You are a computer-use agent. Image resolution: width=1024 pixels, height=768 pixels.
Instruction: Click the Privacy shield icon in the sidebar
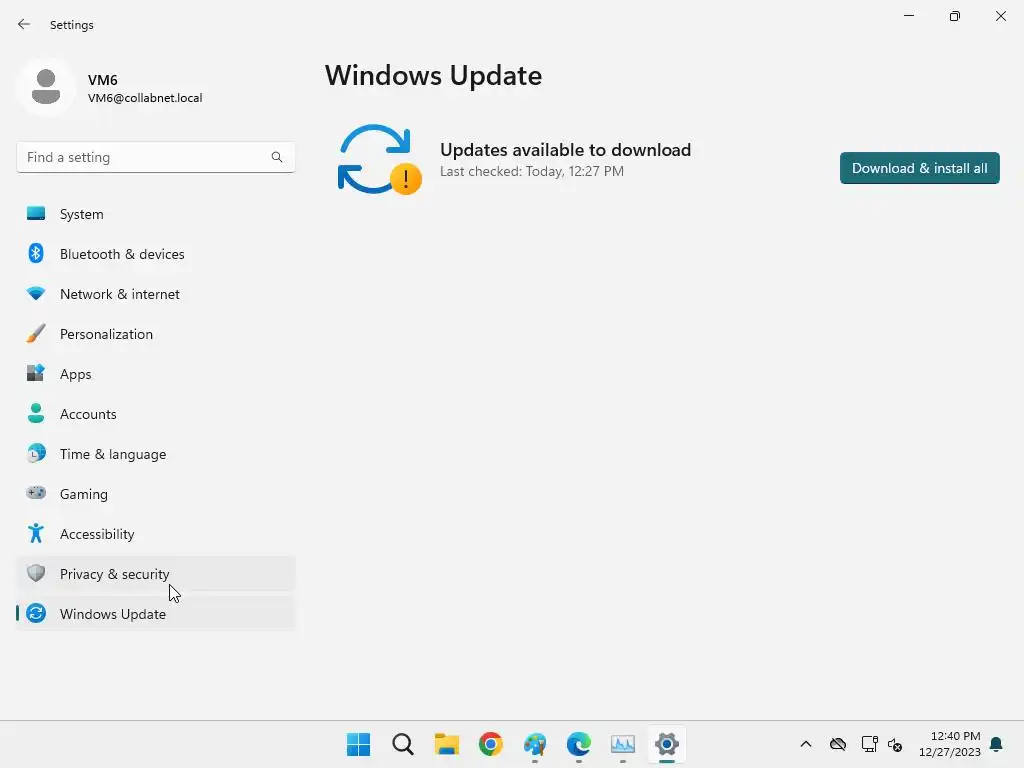click(36, 573)
